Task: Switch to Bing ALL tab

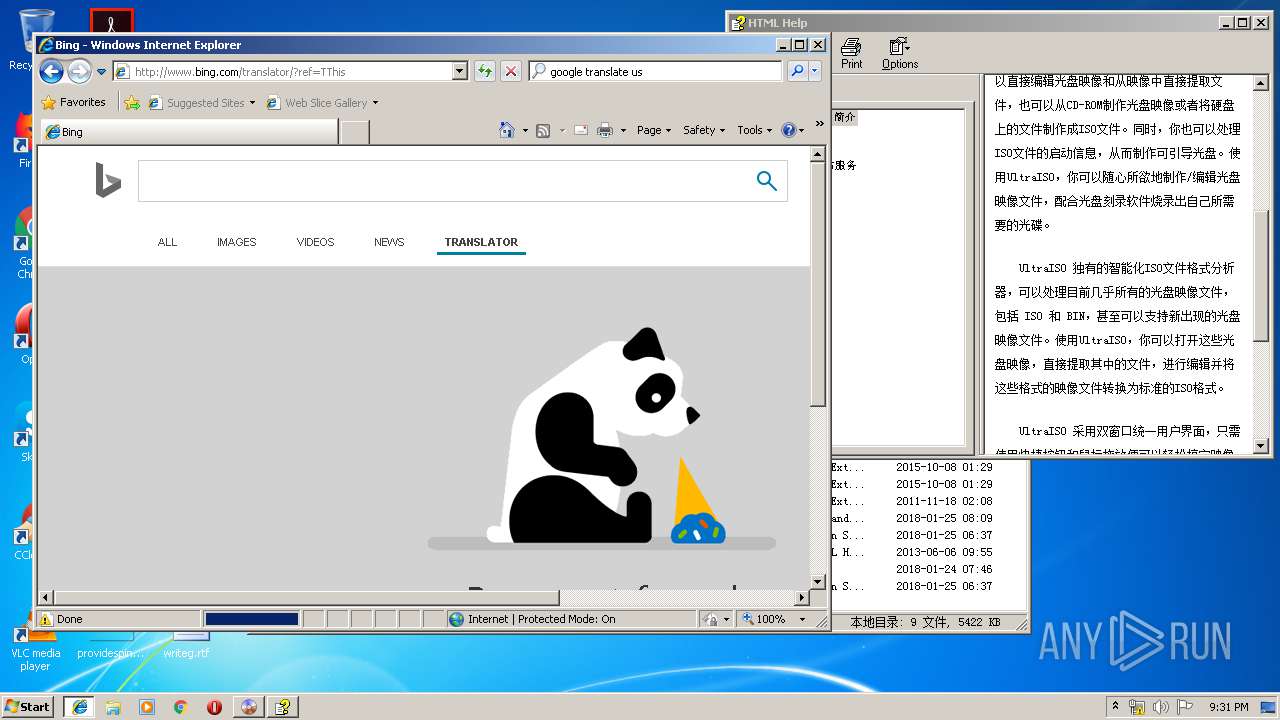Action: (x=167, y=242)
